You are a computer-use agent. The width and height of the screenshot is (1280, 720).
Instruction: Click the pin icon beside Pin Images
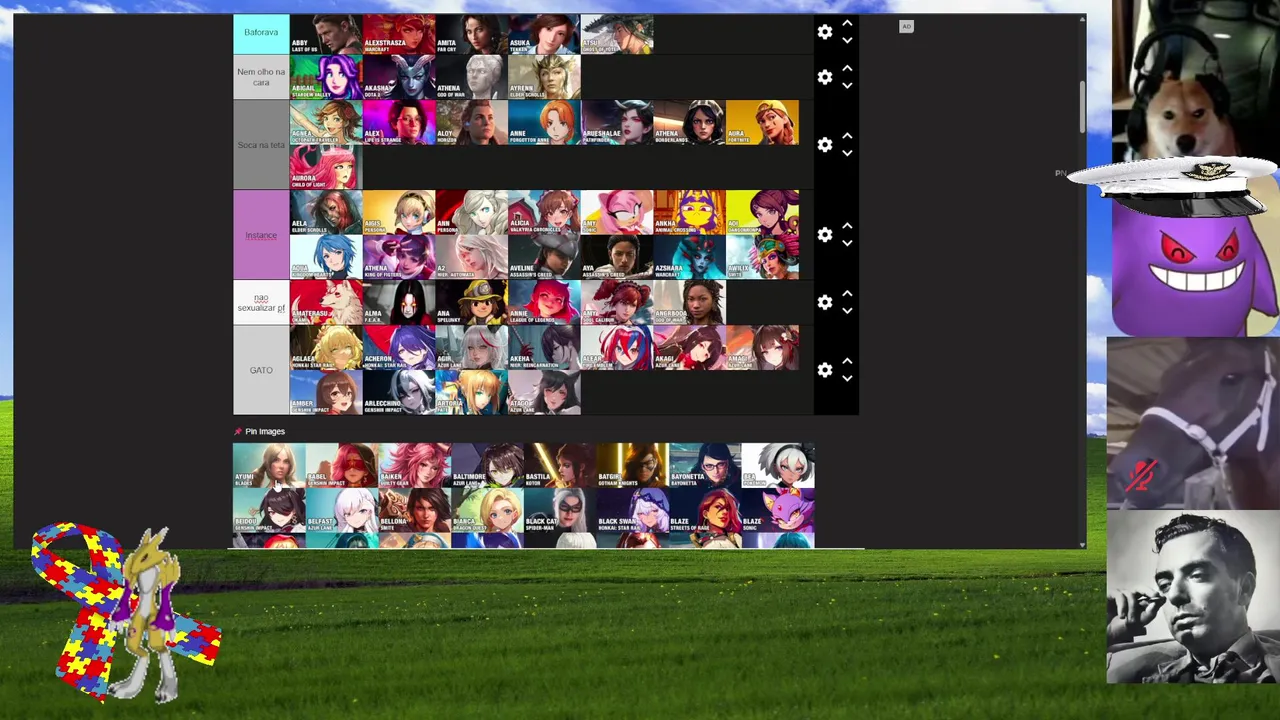pos(238,431)
